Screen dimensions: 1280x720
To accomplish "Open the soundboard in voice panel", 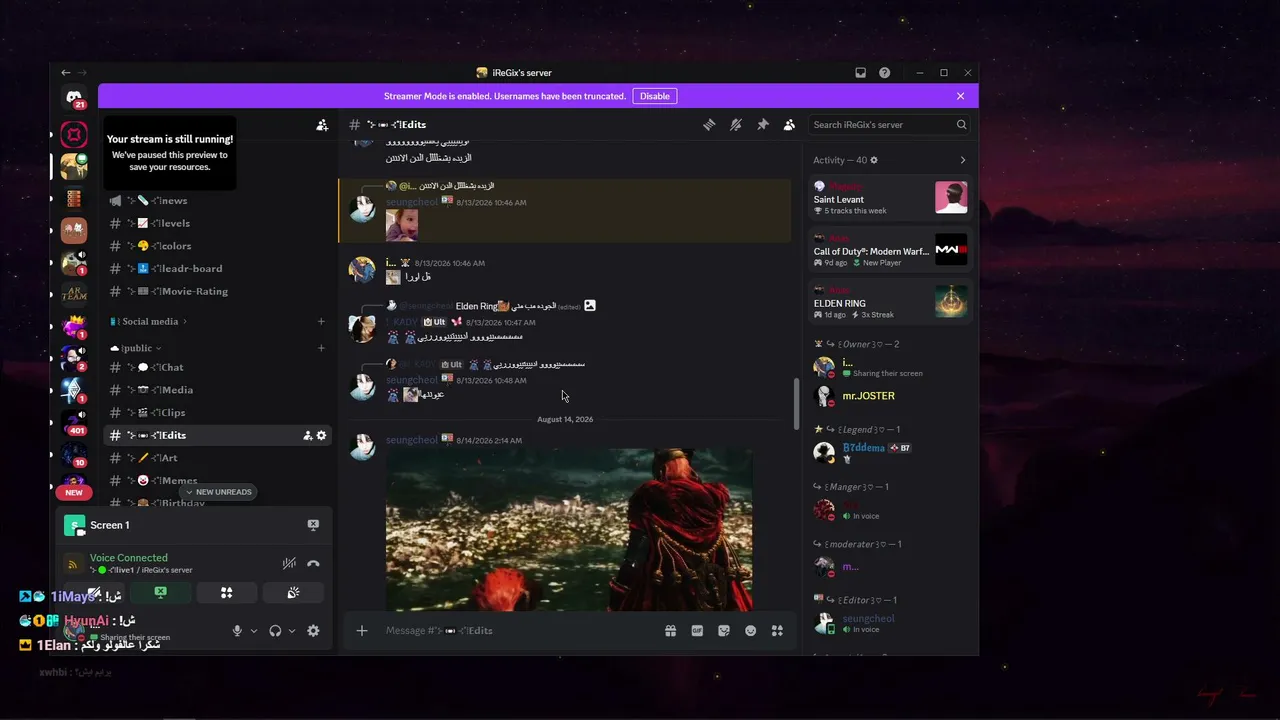I will (293, 593).
